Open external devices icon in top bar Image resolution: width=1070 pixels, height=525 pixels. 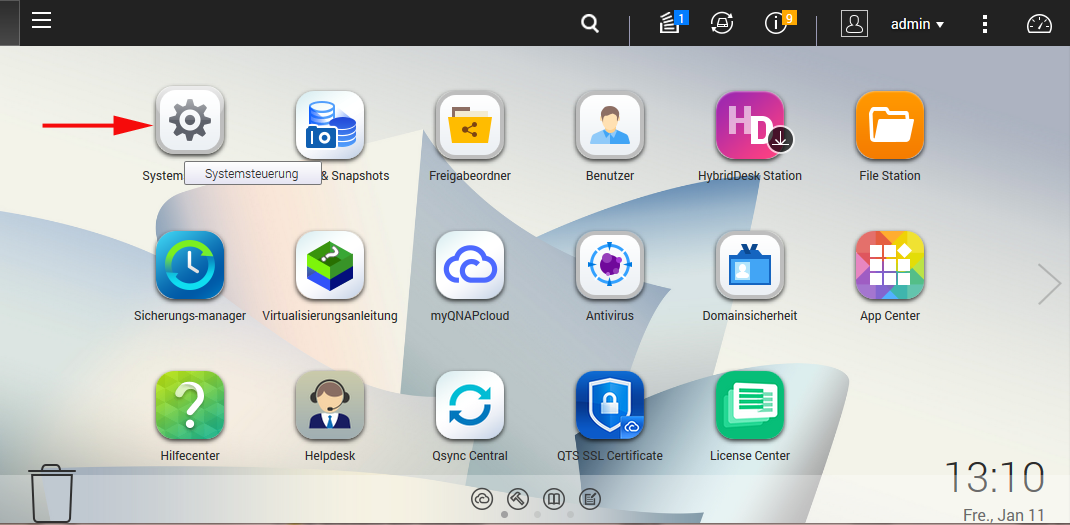tap(721, 23)
